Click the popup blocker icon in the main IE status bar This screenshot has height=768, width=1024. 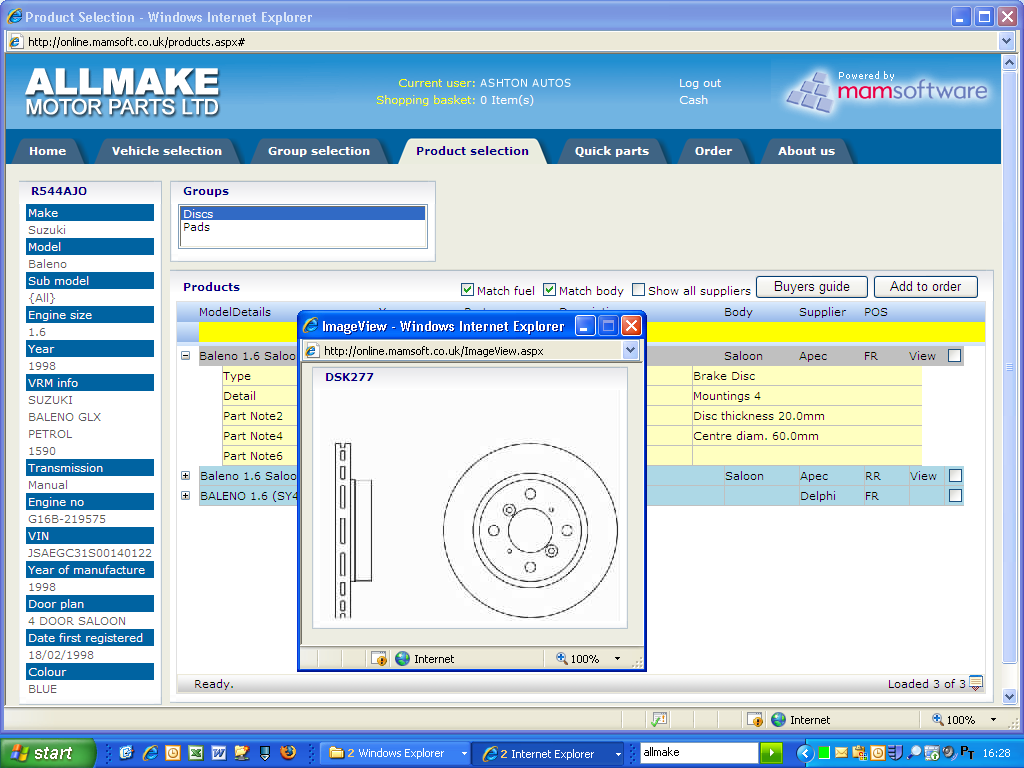(755, 720)
